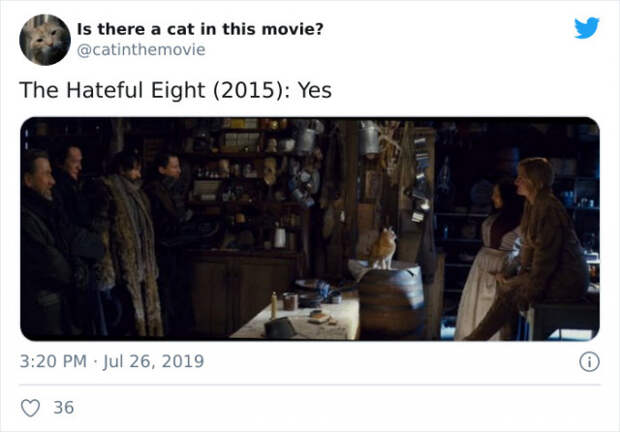View the 36 likes count
The width and height of the screenshot is (620, 432).
coord(64,408)
